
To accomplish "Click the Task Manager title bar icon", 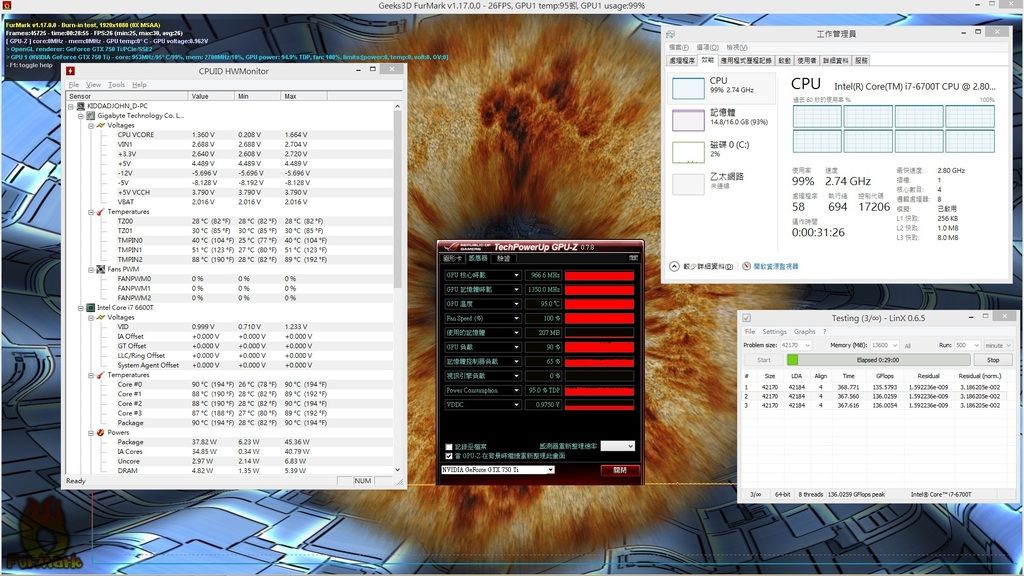I will click(670, 34).
